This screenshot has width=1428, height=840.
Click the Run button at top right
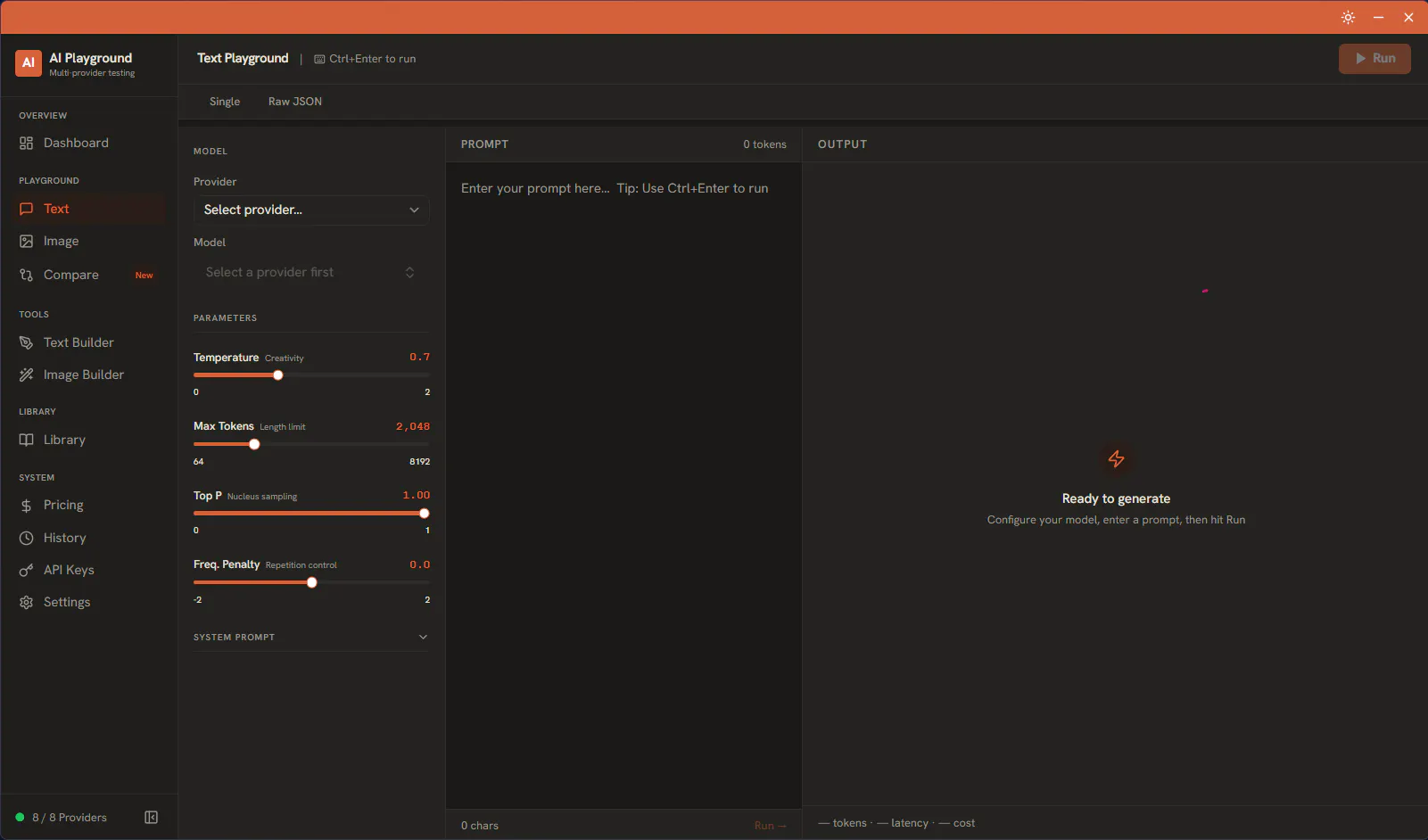coord(1374,59)
